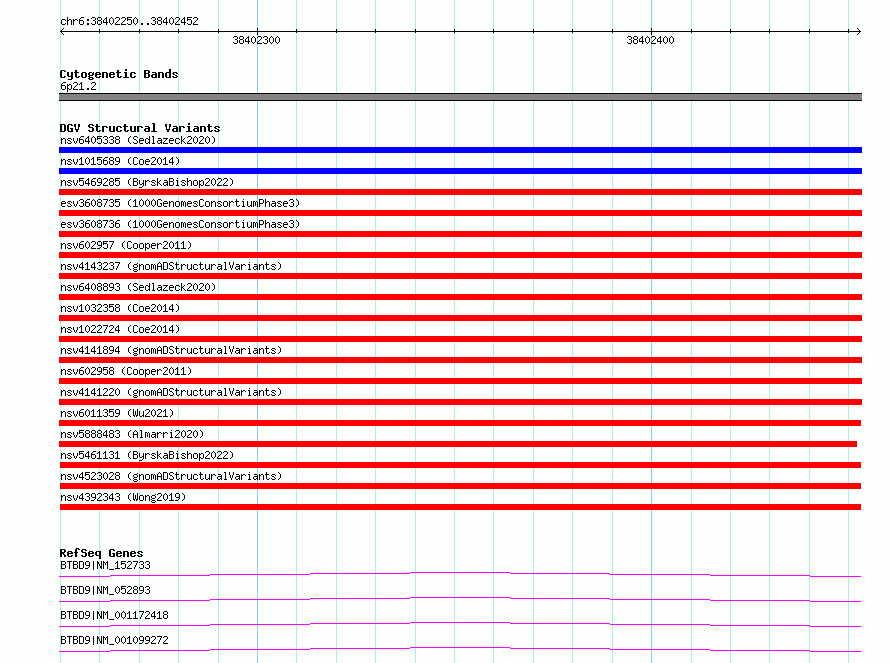Click the red bar of nsv4141894
This screenshot has height=663, width=890.
pos(460,360)
